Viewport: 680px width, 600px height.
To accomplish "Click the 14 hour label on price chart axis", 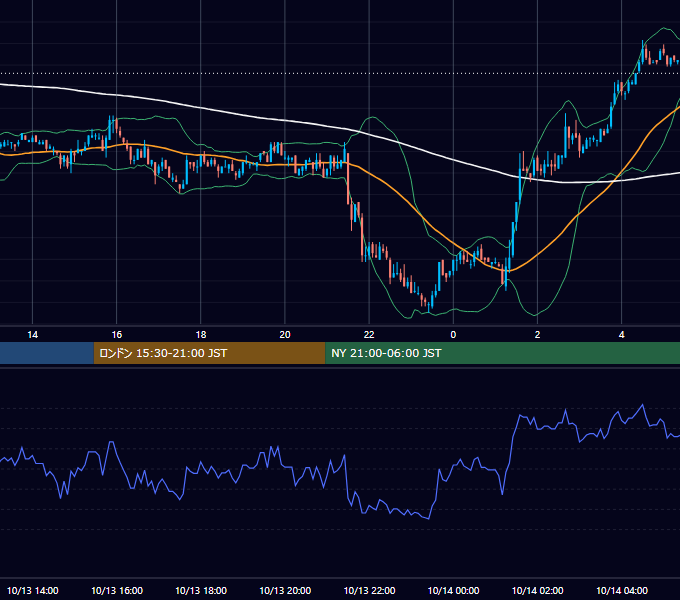I will (x=33, y=335).
